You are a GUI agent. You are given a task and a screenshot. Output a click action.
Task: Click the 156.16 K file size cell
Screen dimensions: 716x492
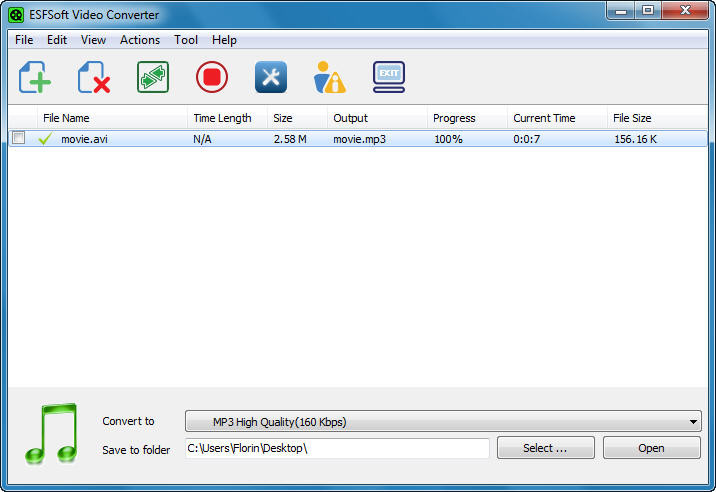(x=636, y=139)
